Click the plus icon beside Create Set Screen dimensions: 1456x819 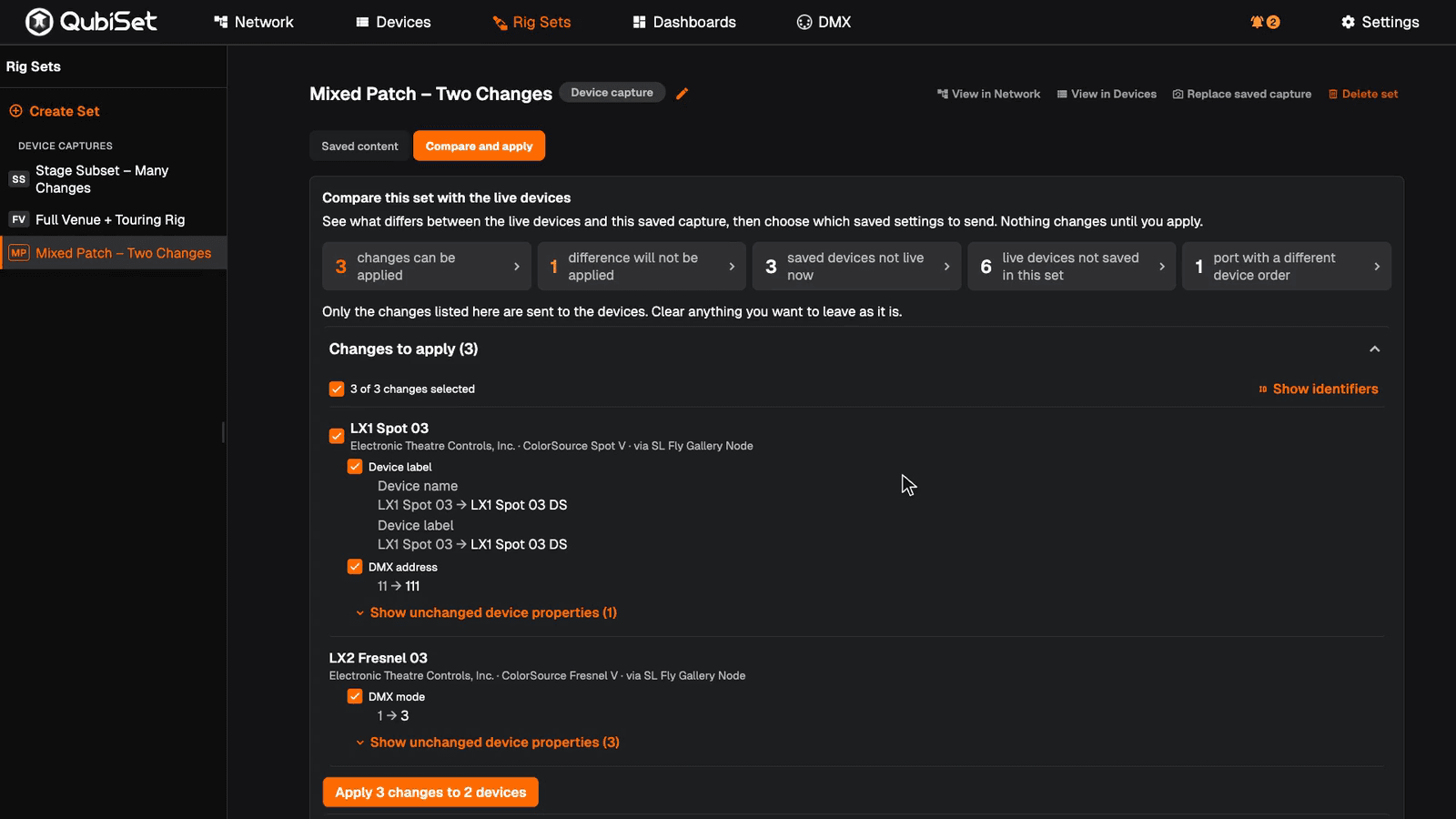point(15,111)
